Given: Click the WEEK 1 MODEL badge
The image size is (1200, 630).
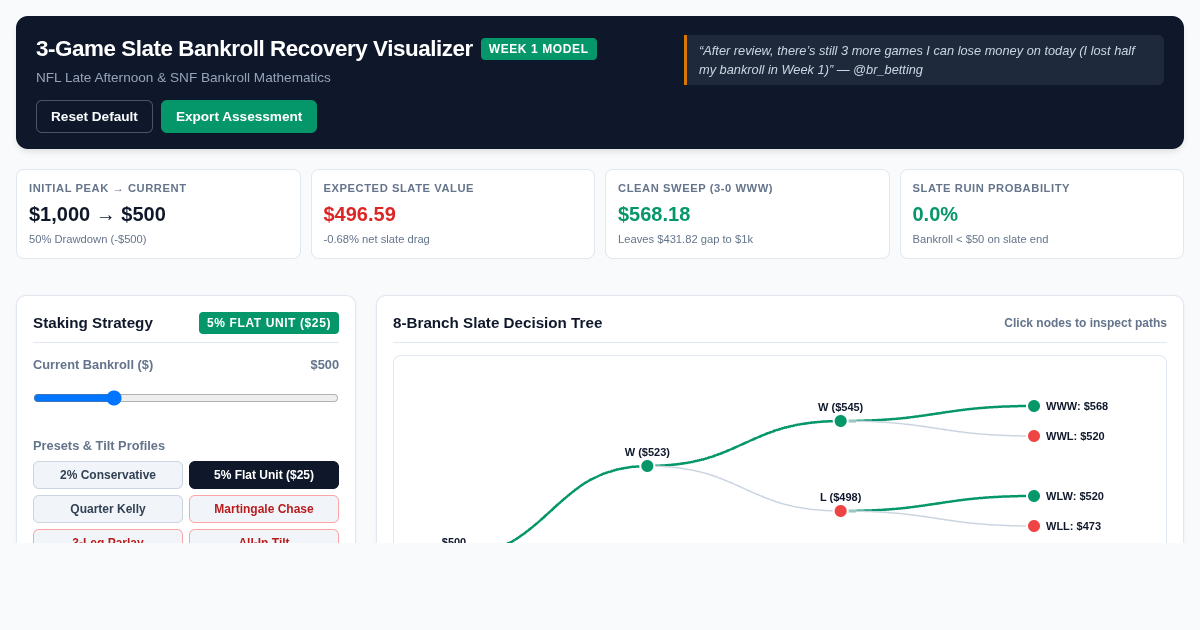Looking at the screenshot, I should pos(539,49).
